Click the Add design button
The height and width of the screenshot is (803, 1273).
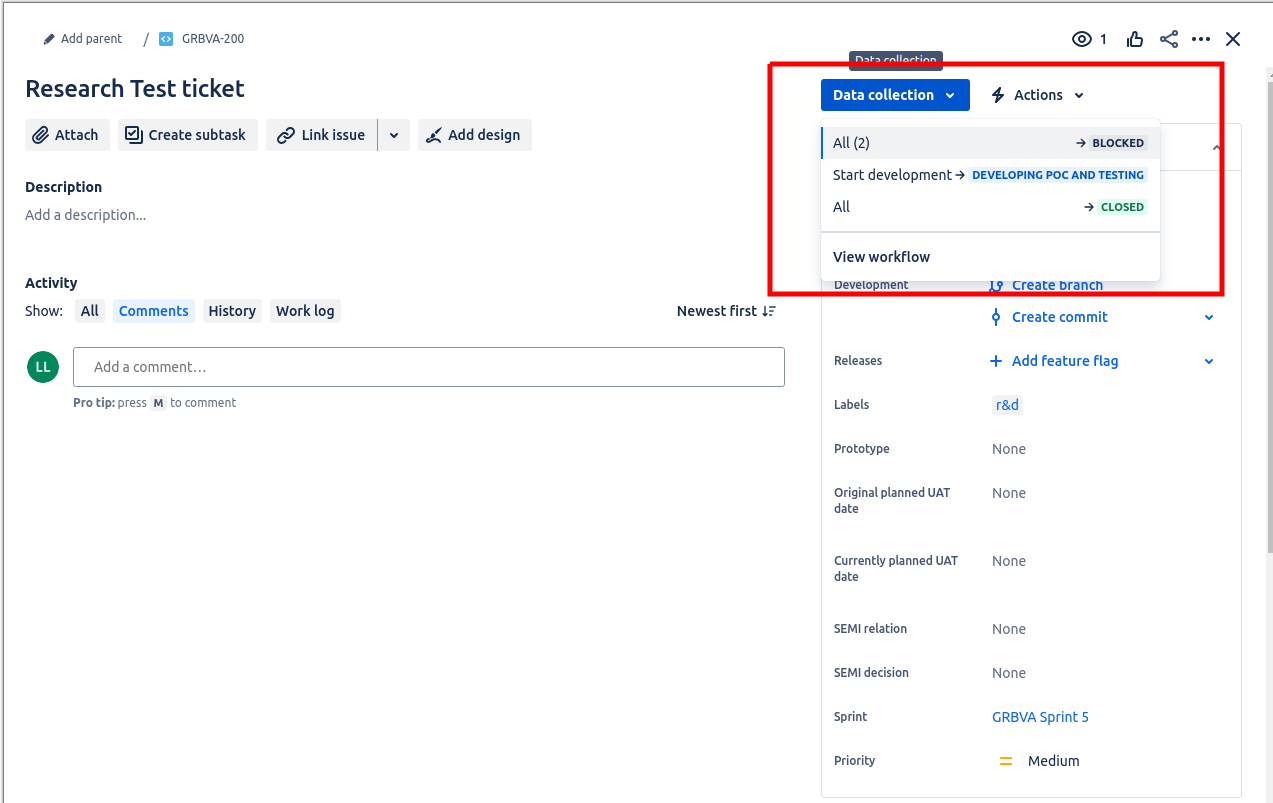point(474,135)
